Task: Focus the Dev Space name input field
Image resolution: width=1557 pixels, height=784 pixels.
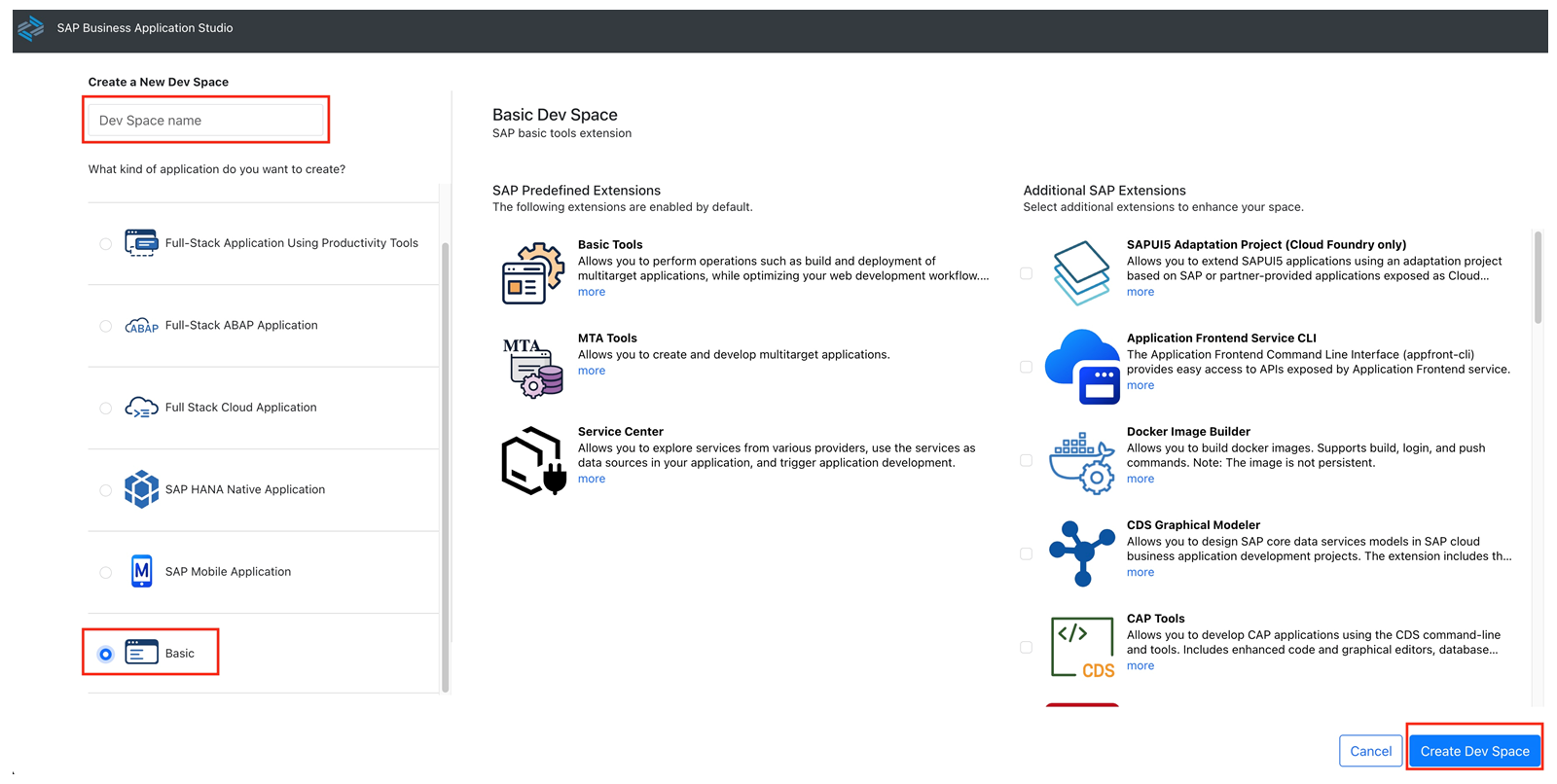Action: tap(206, 121)
